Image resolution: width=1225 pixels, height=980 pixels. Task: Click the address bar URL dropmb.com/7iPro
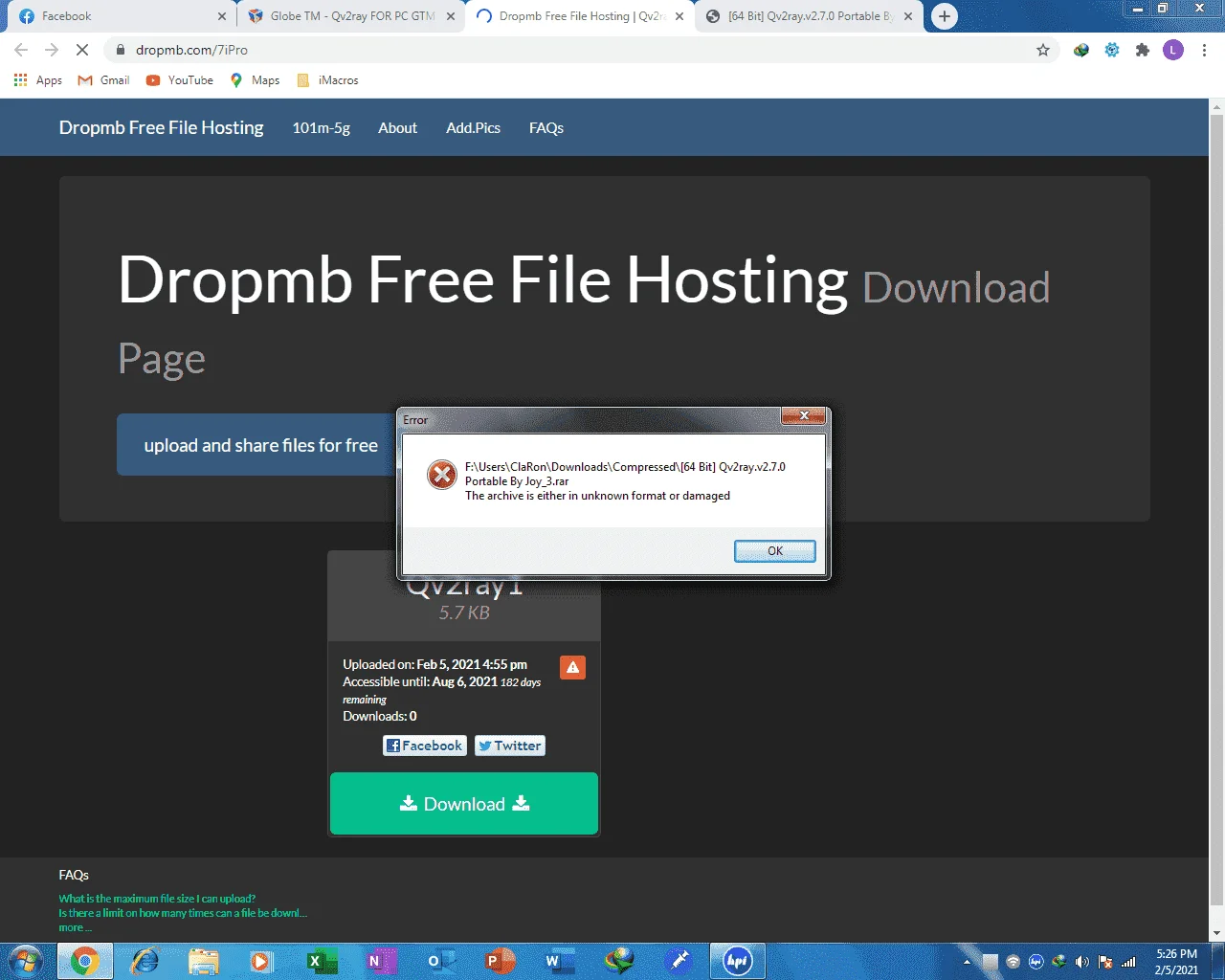(191, 50)
